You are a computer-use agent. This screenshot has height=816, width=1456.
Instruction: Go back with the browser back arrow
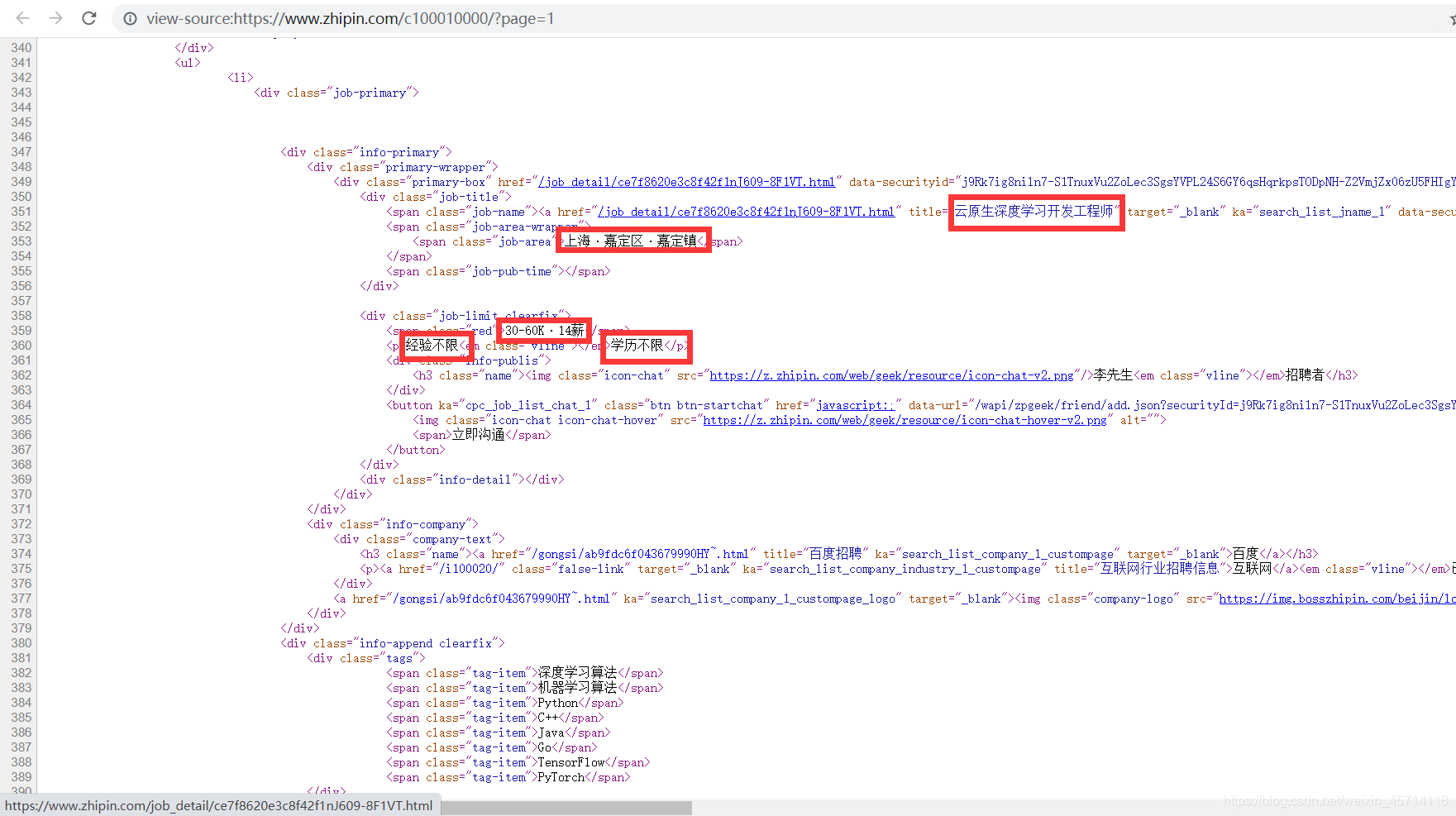click(x=22, y=18)
